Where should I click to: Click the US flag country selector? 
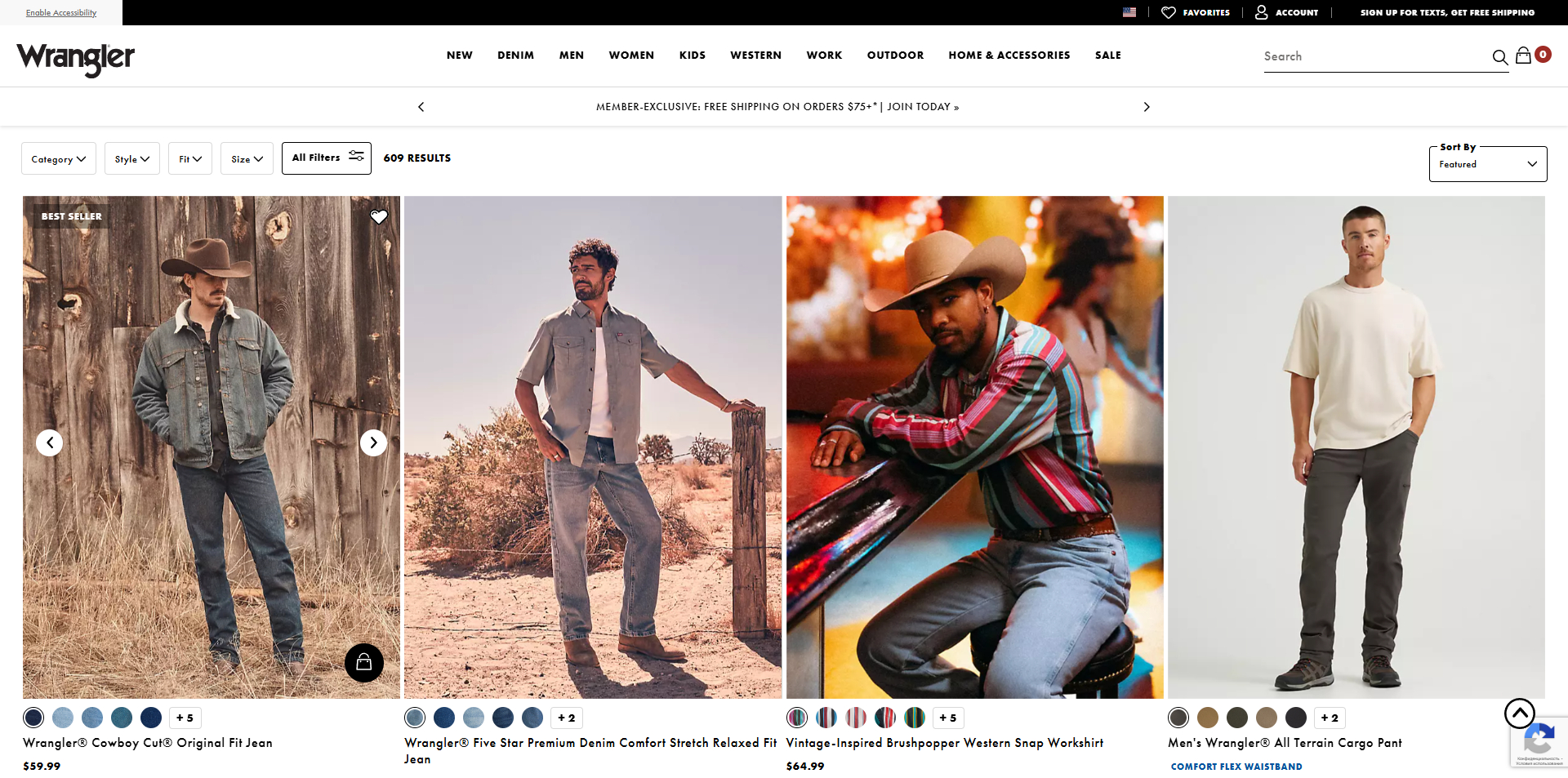(1129, 12)
